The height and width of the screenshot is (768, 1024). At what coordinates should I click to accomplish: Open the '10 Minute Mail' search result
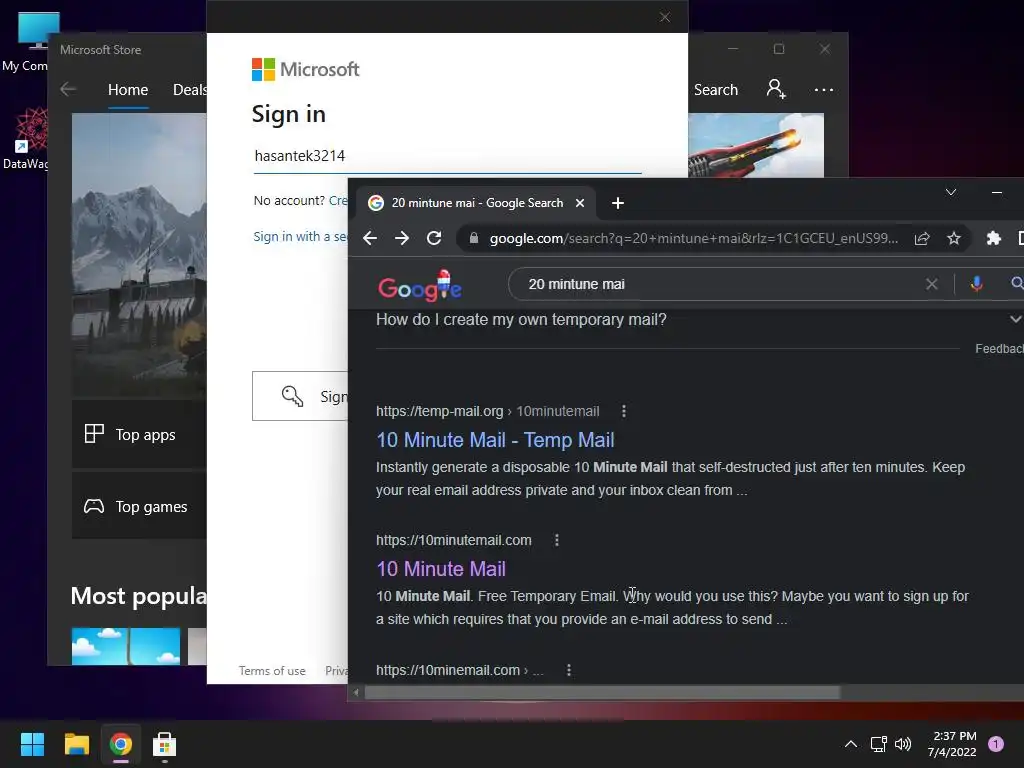(x=441, y=569)
